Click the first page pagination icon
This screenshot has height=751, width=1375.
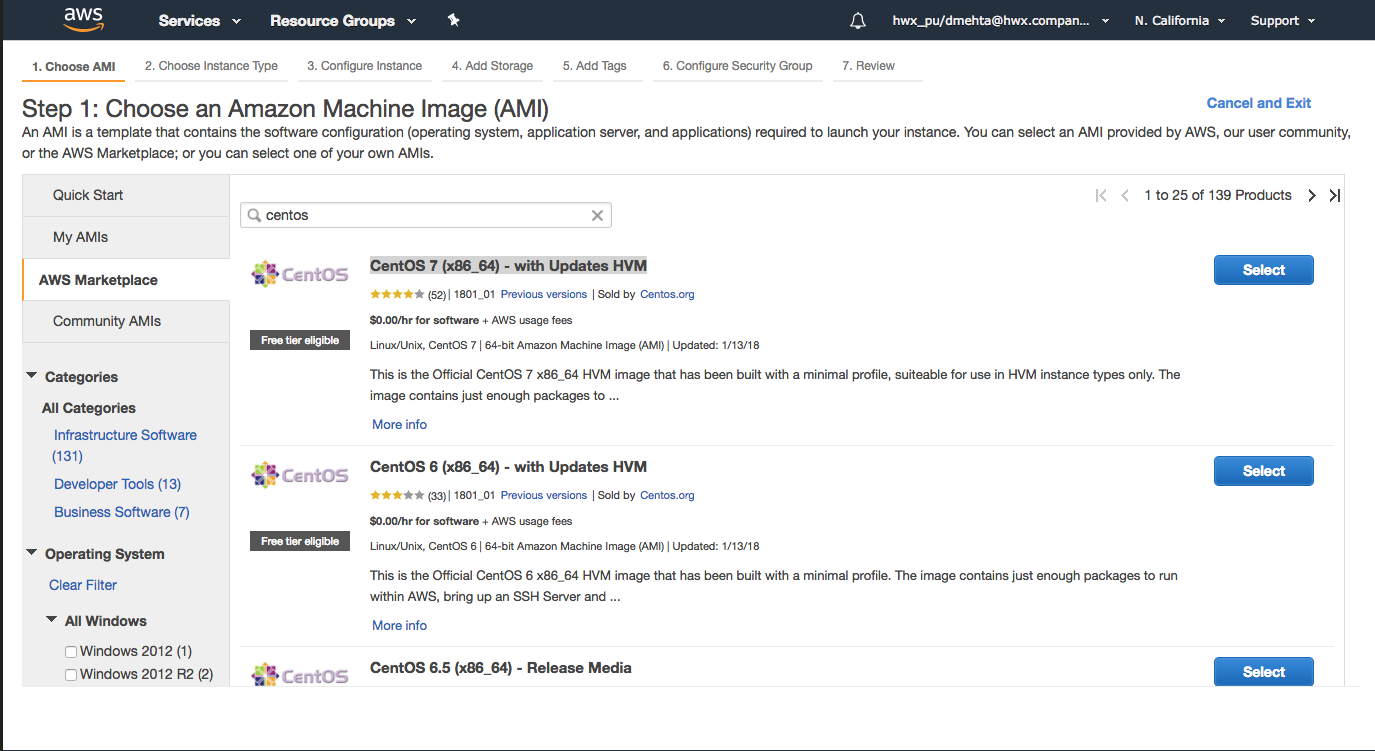point(1100,195)
